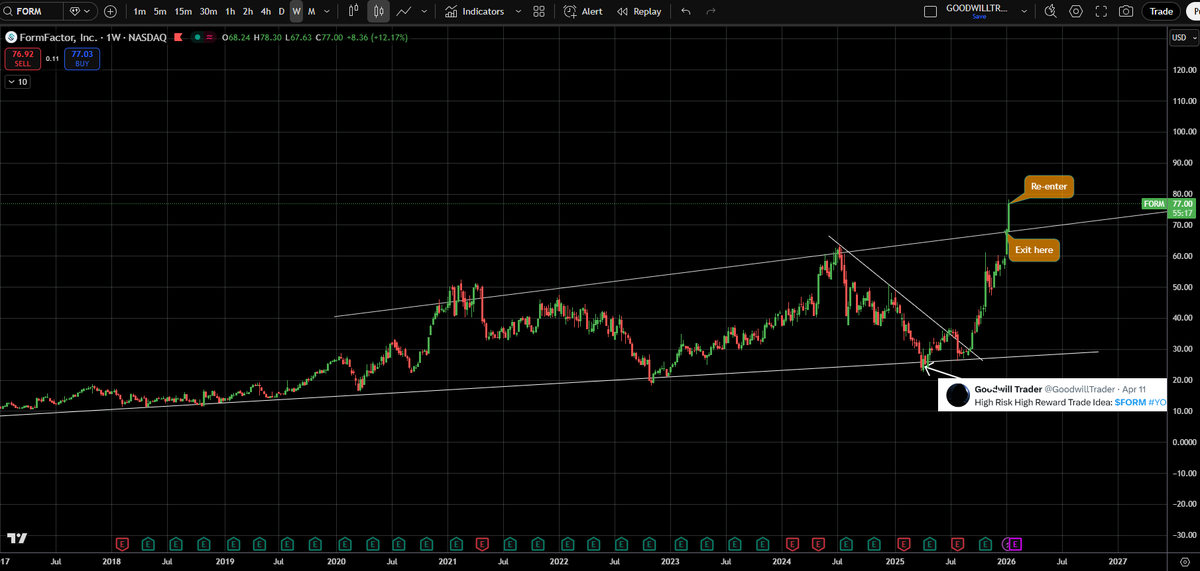Open the FORM symbol search box
Viewport: 1200px width, 571px height.
coord(31,12)
